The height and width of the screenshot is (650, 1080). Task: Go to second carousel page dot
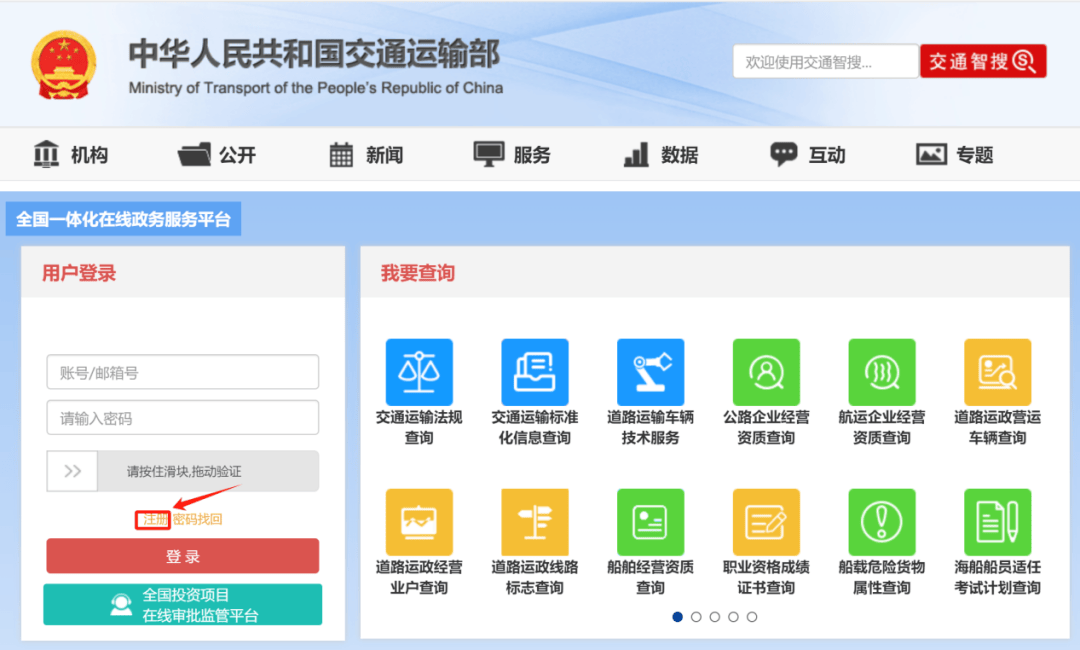696,617
